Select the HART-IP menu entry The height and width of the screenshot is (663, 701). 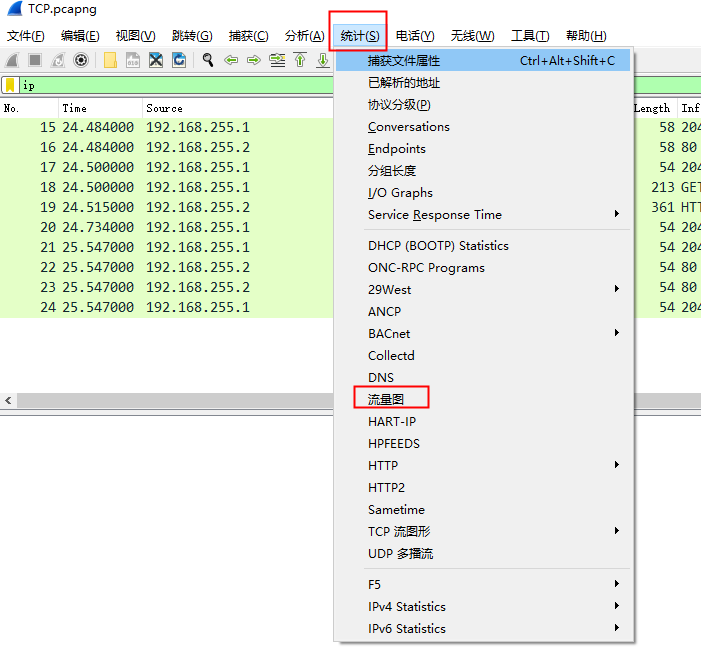pos(483,421)
